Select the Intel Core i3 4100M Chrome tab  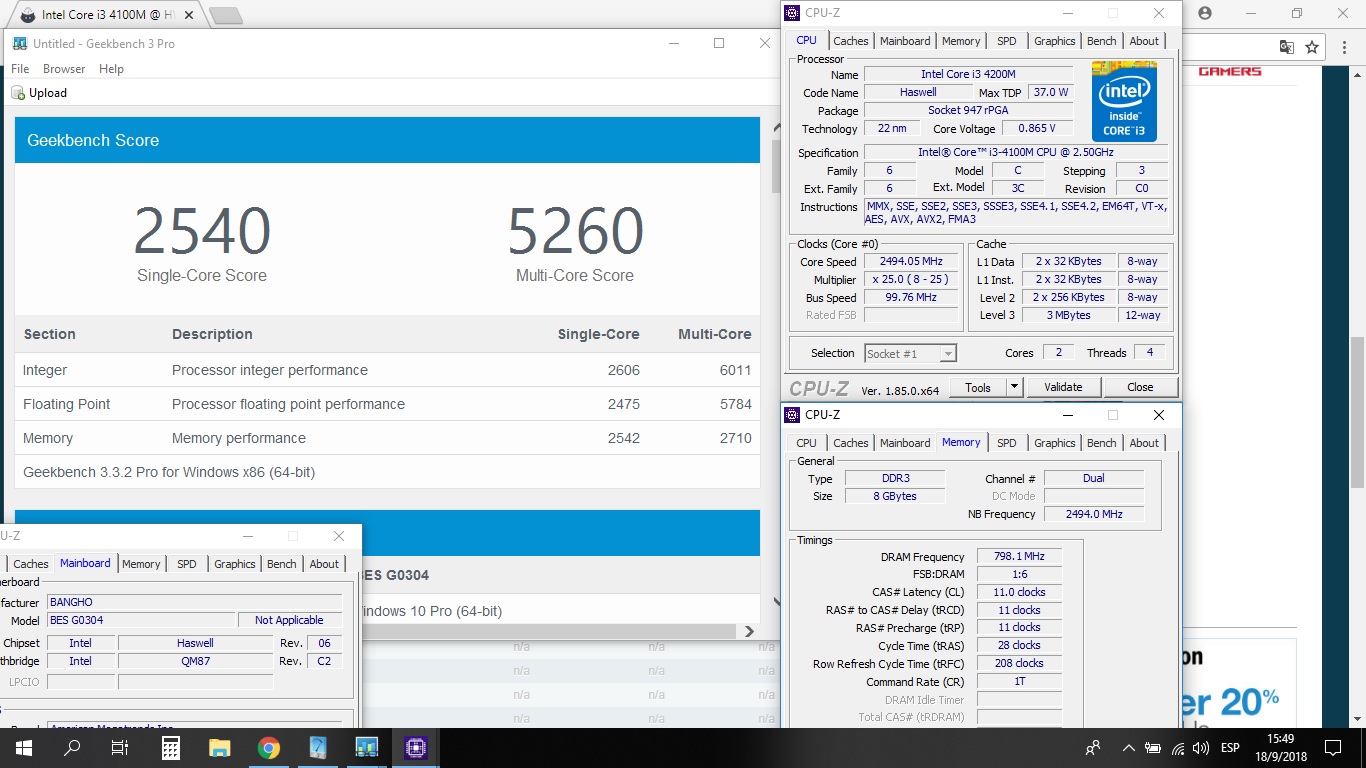tap(108, 16)
